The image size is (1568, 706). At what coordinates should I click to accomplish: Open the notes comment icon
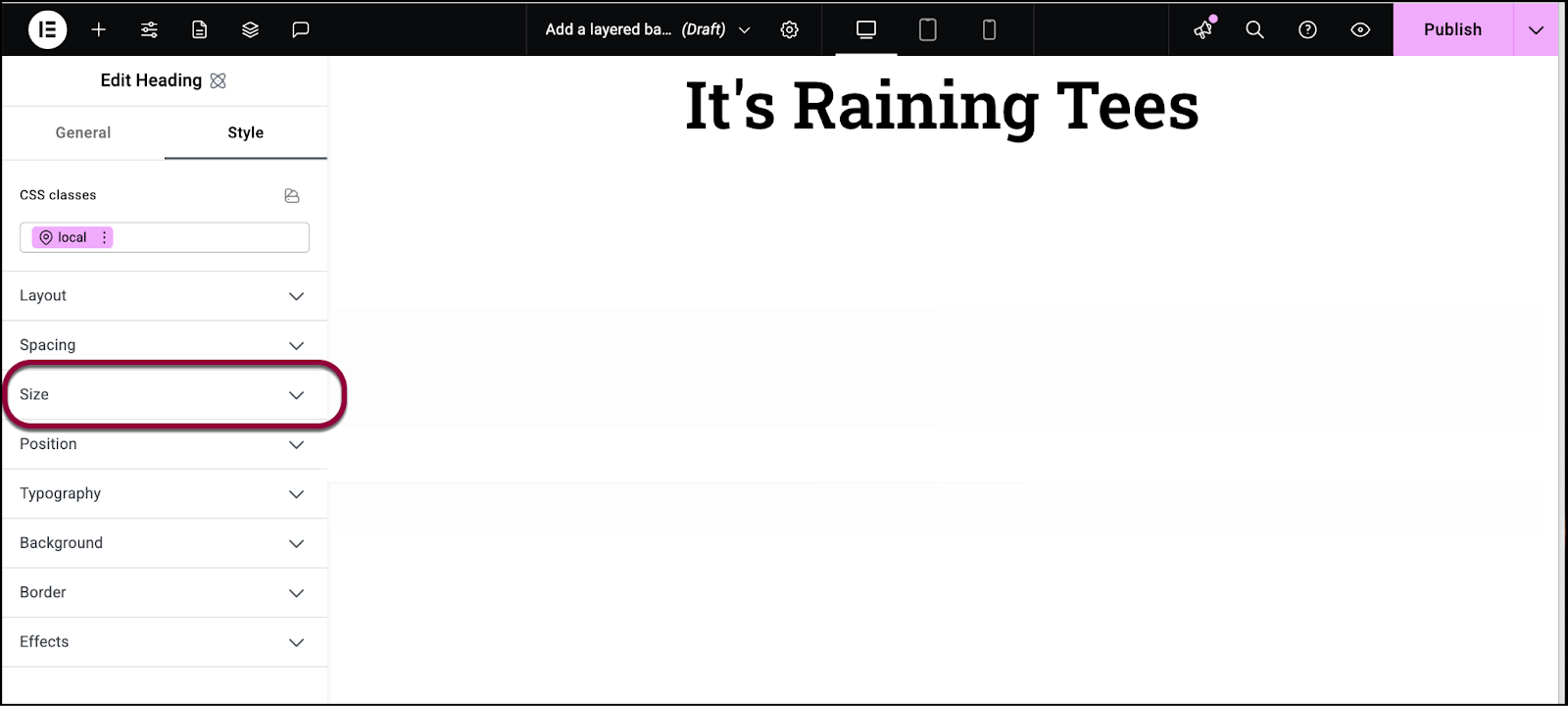pyautogui.click(x=301, y=29)
